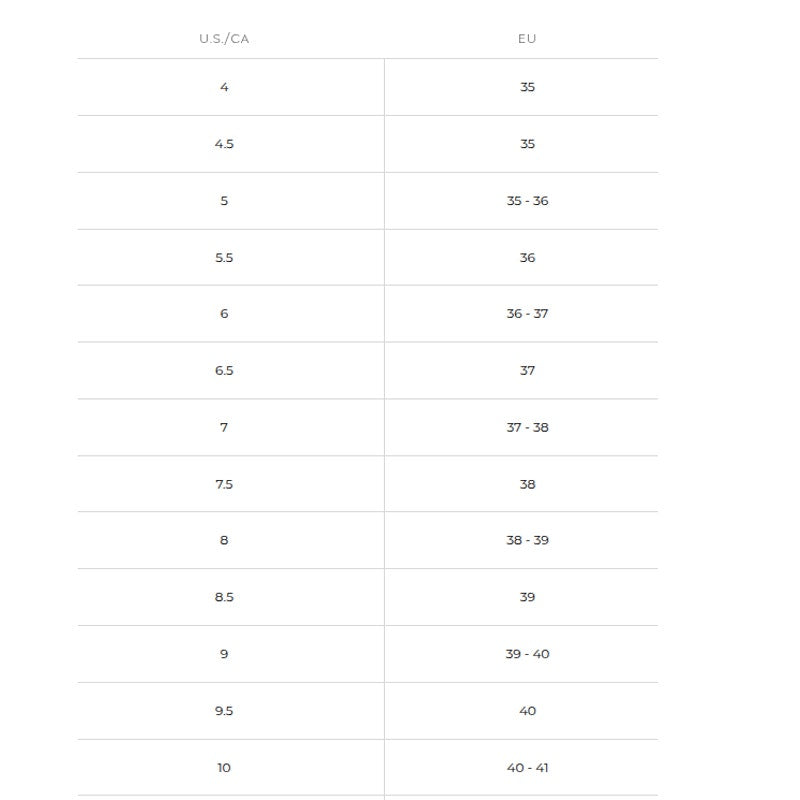Select US size 6.5 cell
Viewport: 800px width, 800px height.
pos(224,371)
